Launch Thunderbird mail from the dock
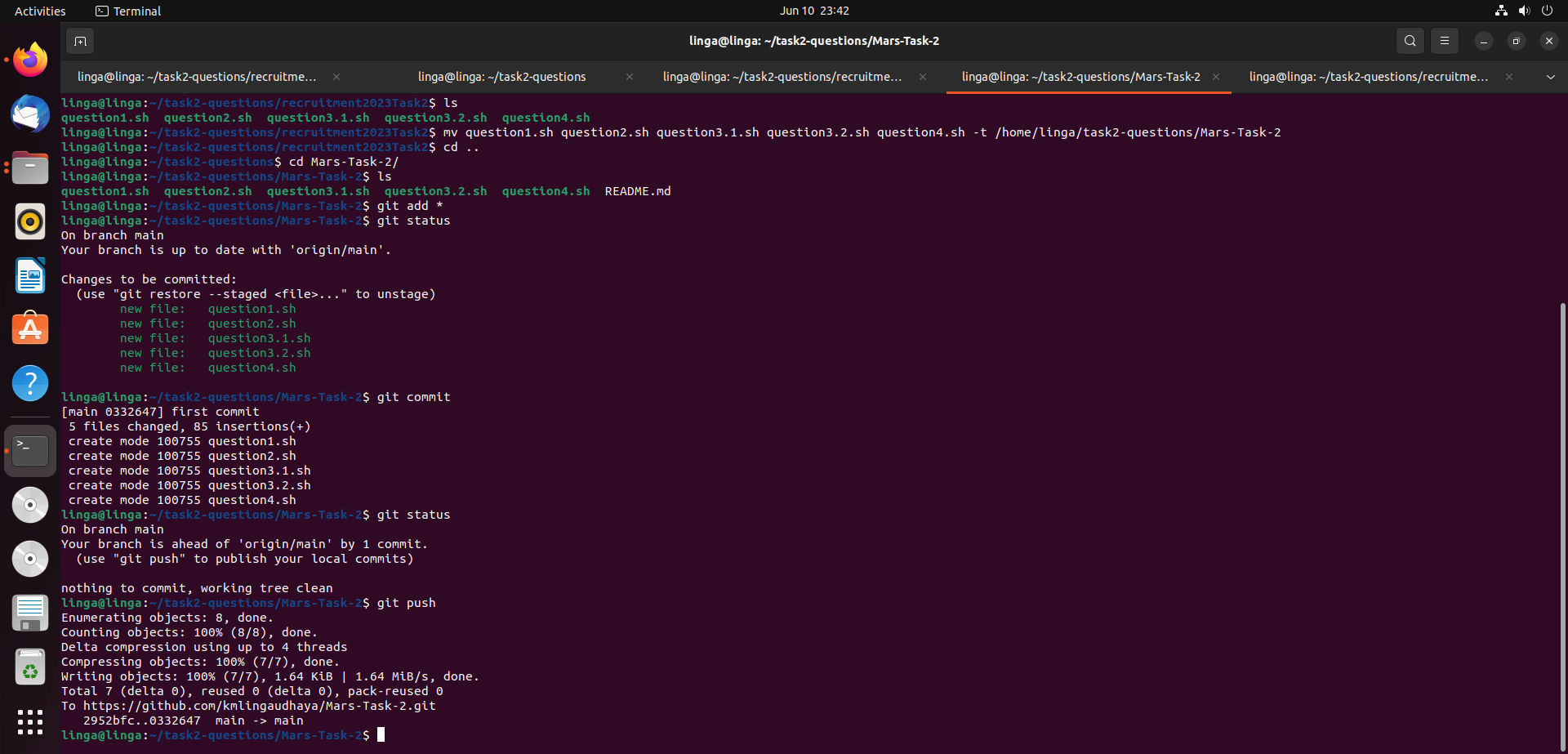Image resolution: width=1568 pixels, height=754 pixels. 30,114
